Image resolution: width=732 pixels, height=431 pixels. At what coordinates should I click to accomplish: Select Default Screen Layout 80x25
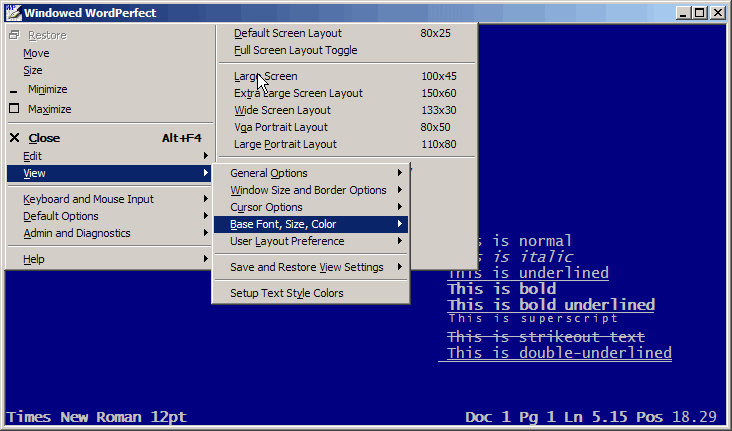click(x=285, y=33)
